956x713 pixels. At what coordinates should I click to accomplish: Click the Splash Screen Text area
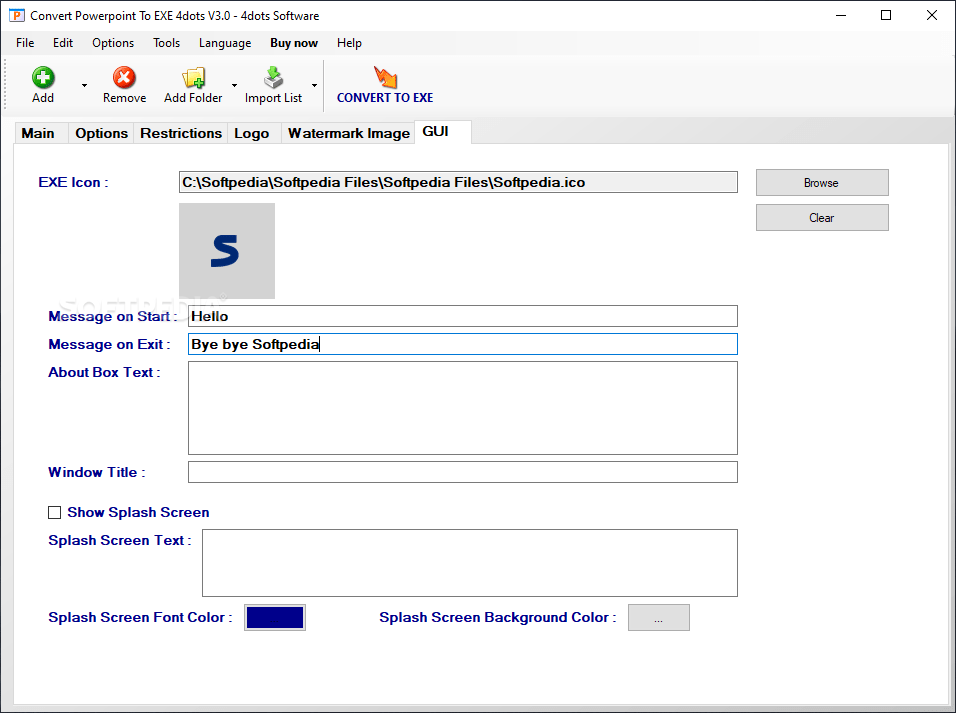point(469,563)
